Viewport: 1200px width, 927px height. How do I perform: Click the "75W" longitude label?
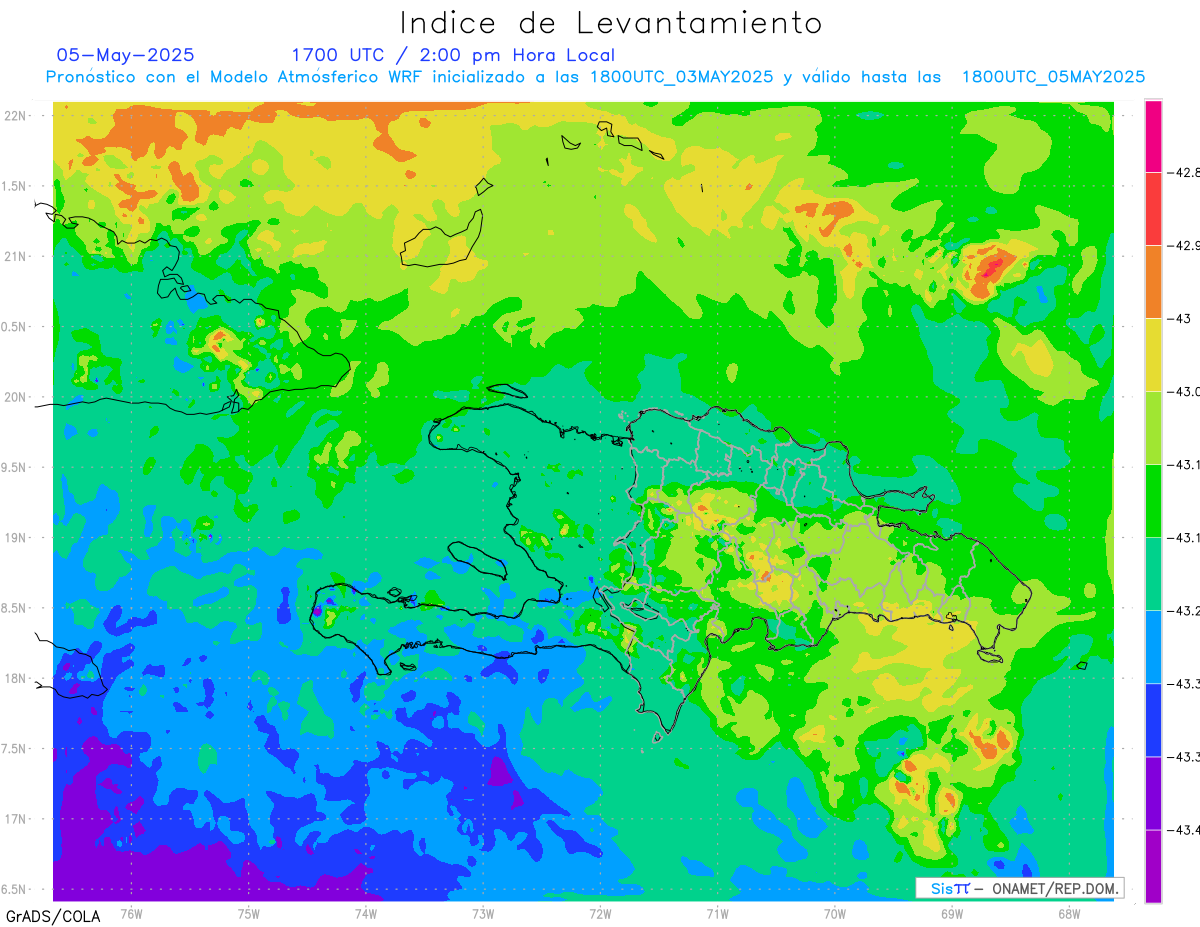pos(249,914)
